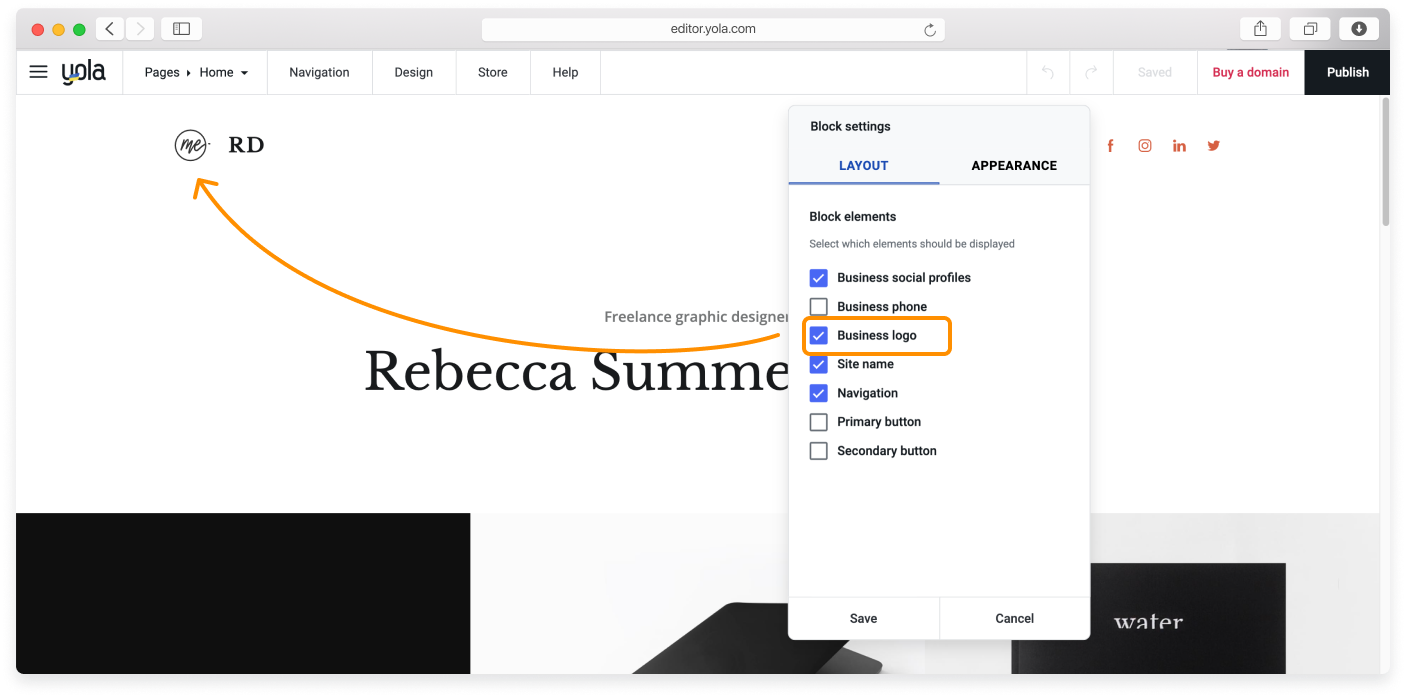Enable the Business phone checkbox
Viewport: 1406px width, 698px height.
[x=818, y=306]
